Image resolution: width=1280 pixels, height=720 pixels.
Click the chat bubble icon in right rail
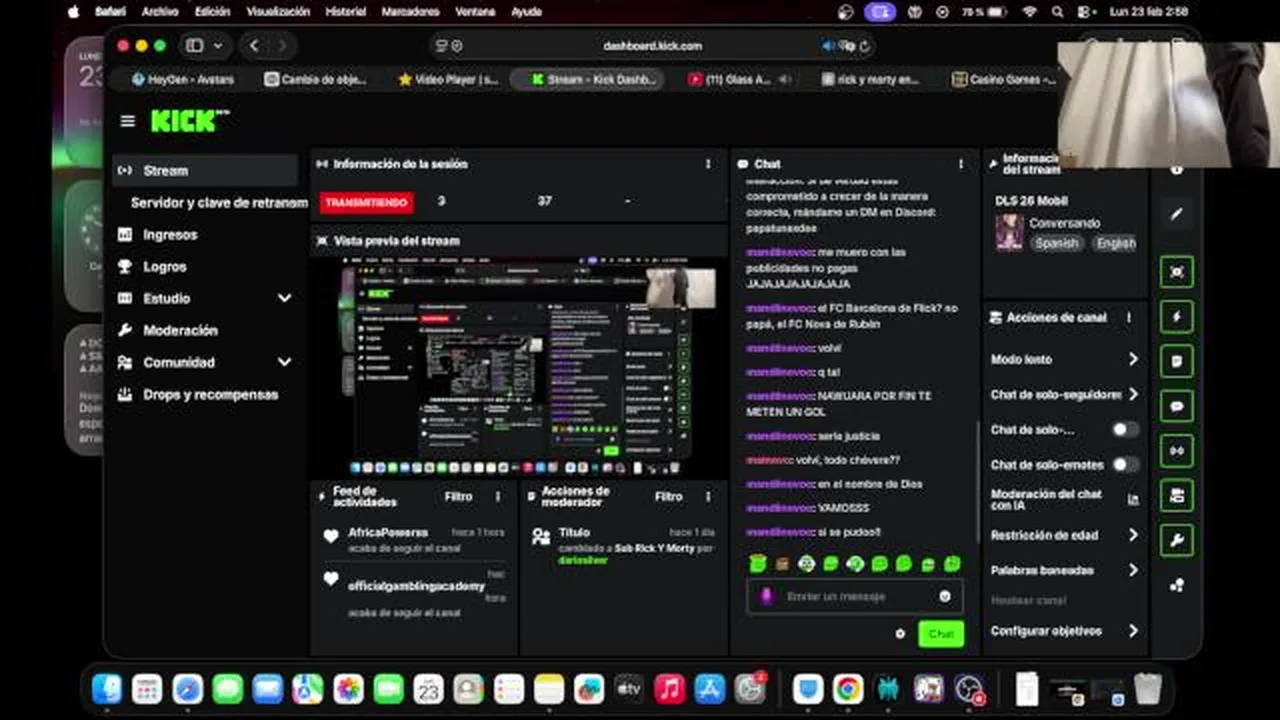(x=1177, y=406)
